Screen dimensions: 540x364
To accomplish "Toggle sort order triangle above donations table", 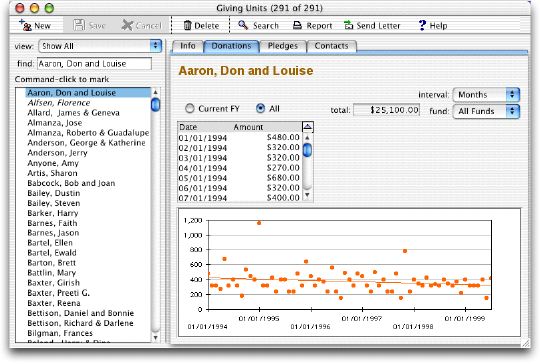I will [308, 127].
